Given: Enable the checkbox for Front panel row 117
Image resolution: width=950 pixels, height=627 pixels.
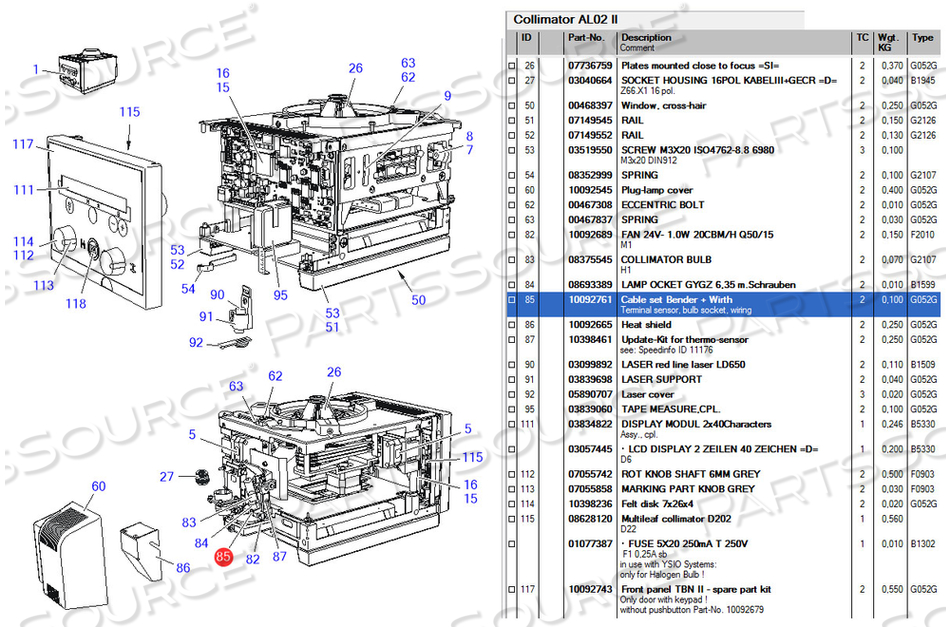Looking at the screenshot, I should (x=513, y=590).
